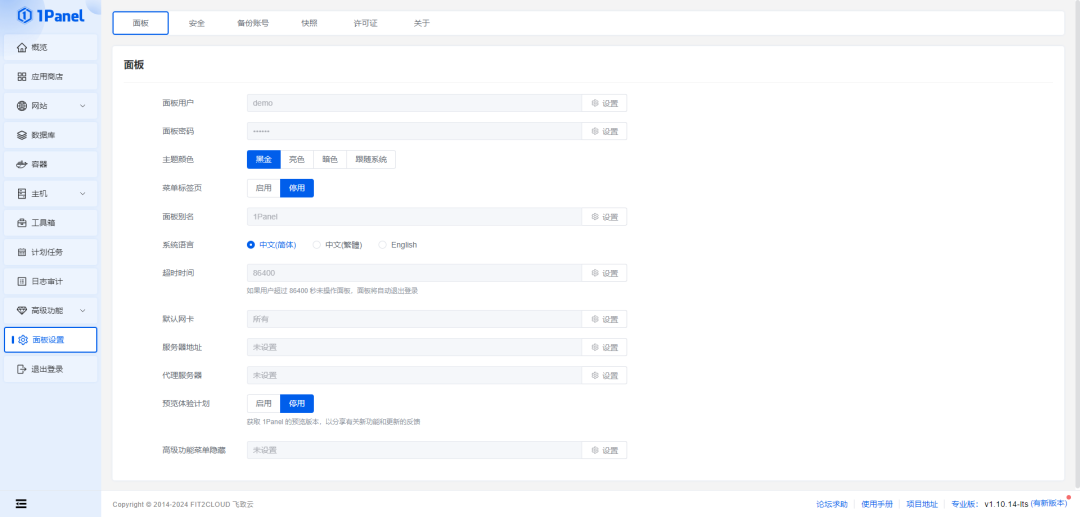
Task: Expand the 主机 submenu chevron
Action: click(x=83, y=193)
